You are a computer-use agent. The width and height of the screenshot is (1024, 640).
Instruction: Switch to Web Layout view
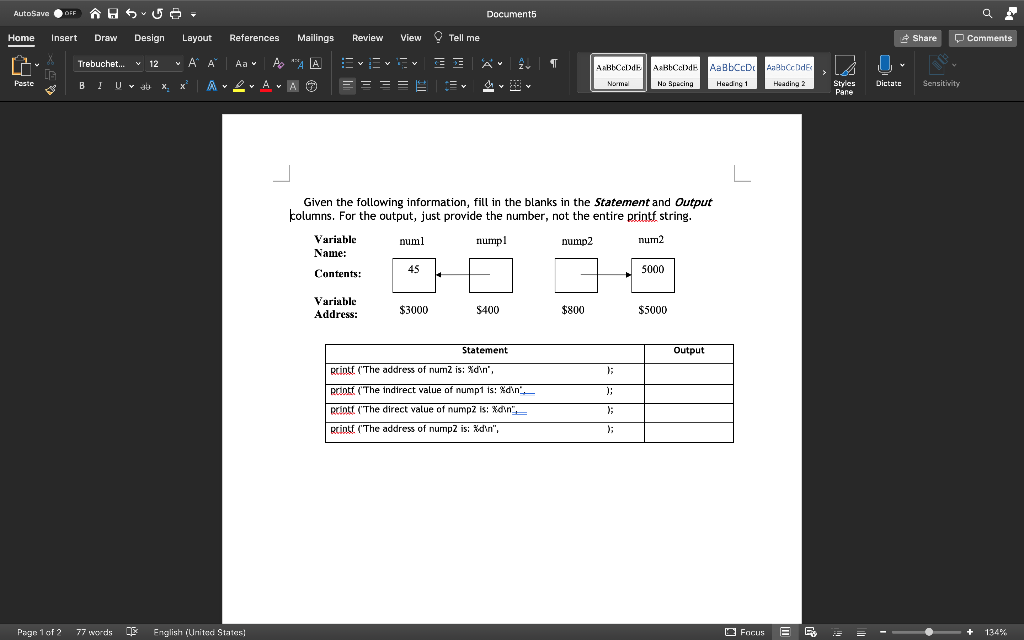[x=810, y=632]
